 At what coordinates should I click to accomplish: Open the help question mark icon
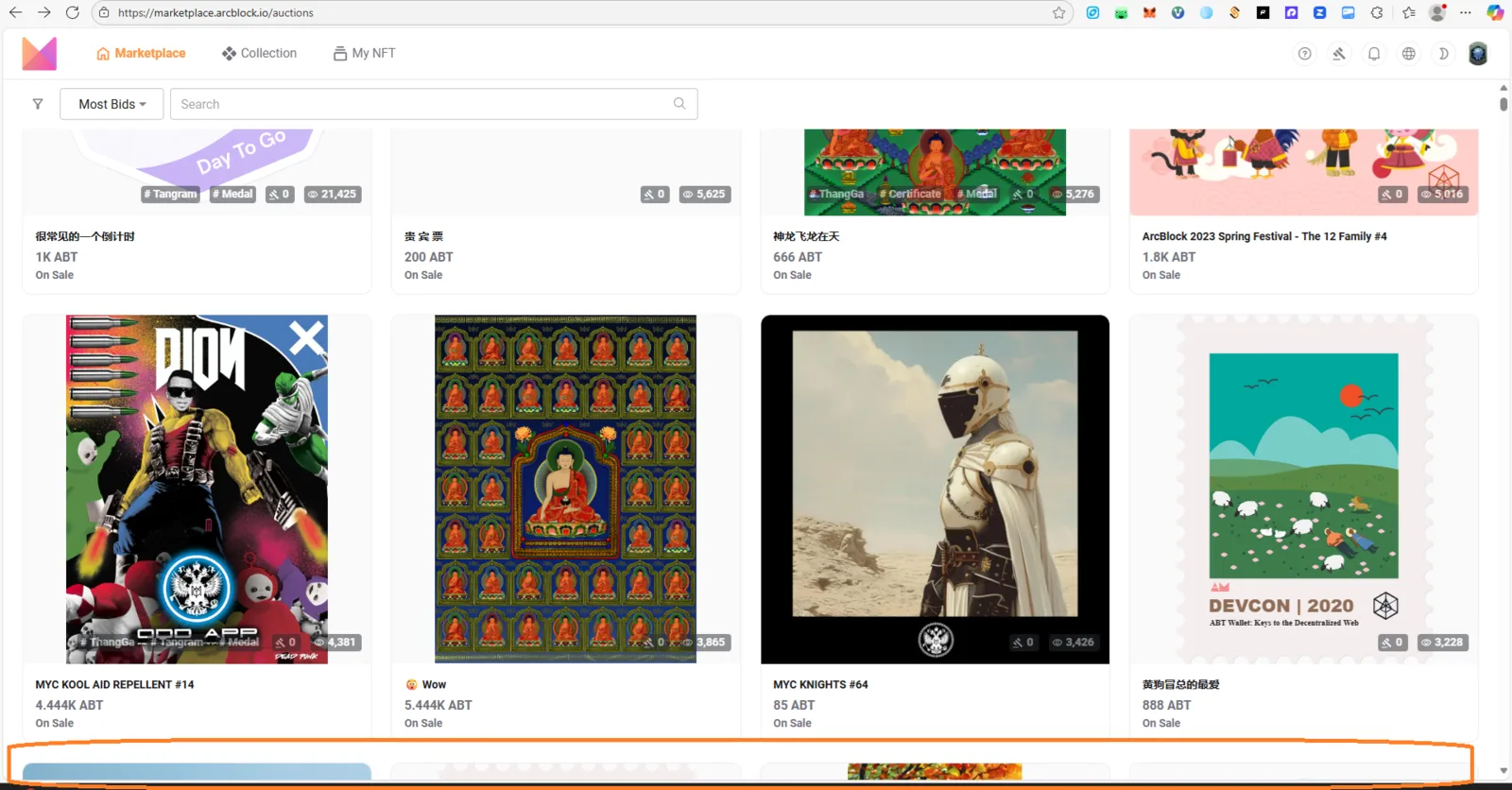pos(1305,54)
